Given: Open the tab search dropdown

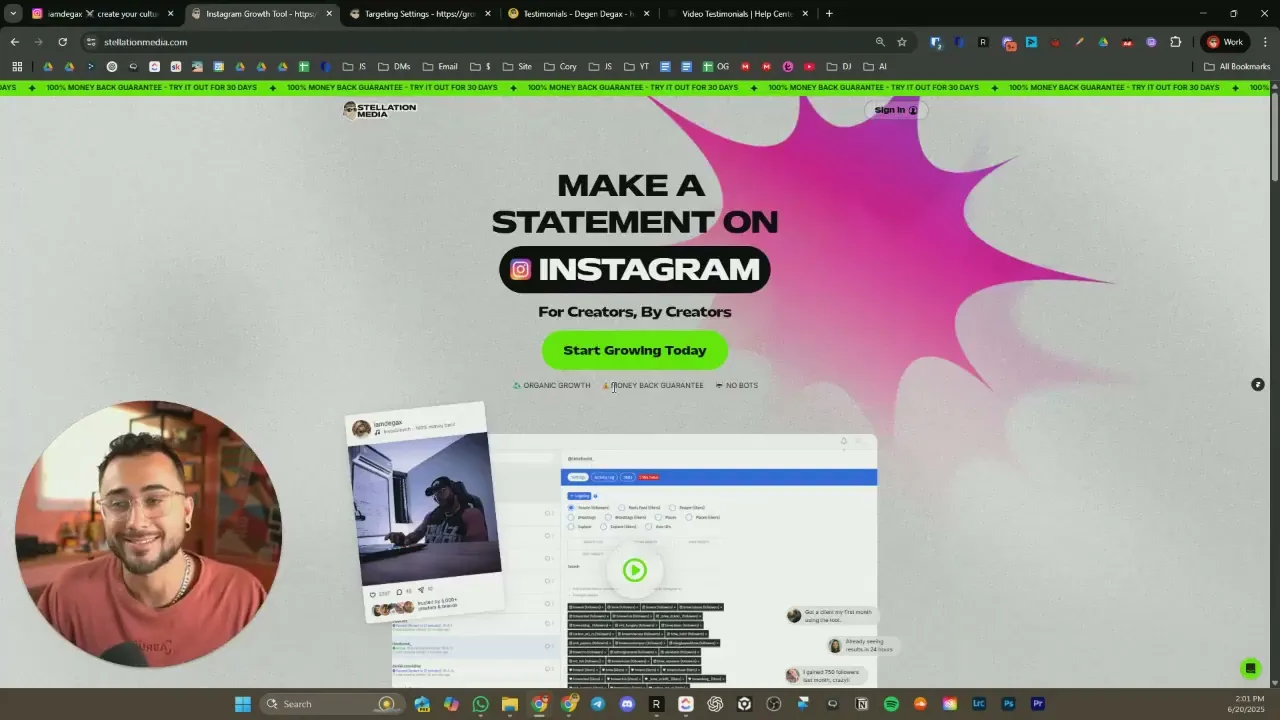Looking at the screenshot, I should tap(13, 14).
